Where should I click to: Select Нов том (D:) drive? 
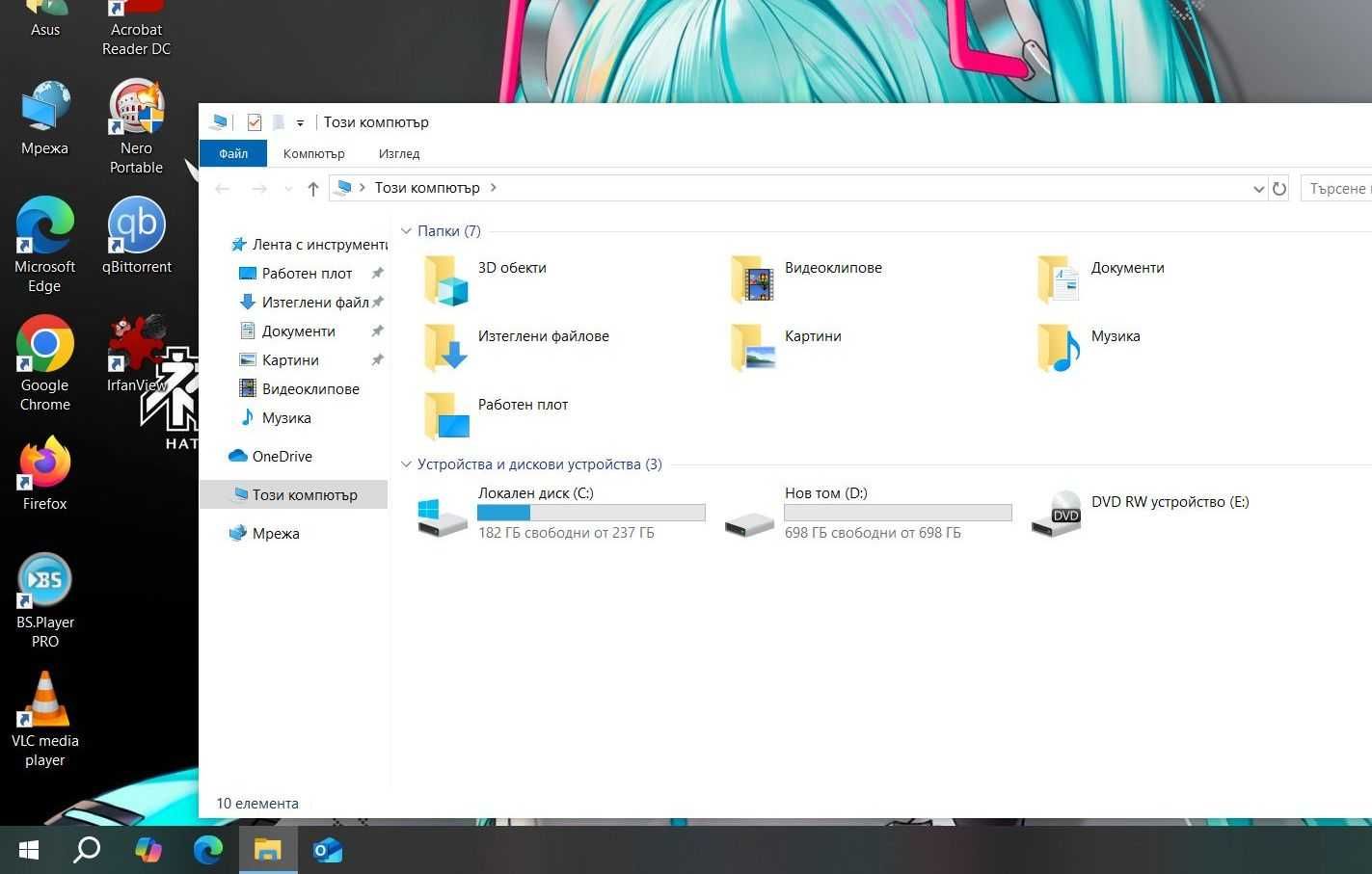click(868, 513)
